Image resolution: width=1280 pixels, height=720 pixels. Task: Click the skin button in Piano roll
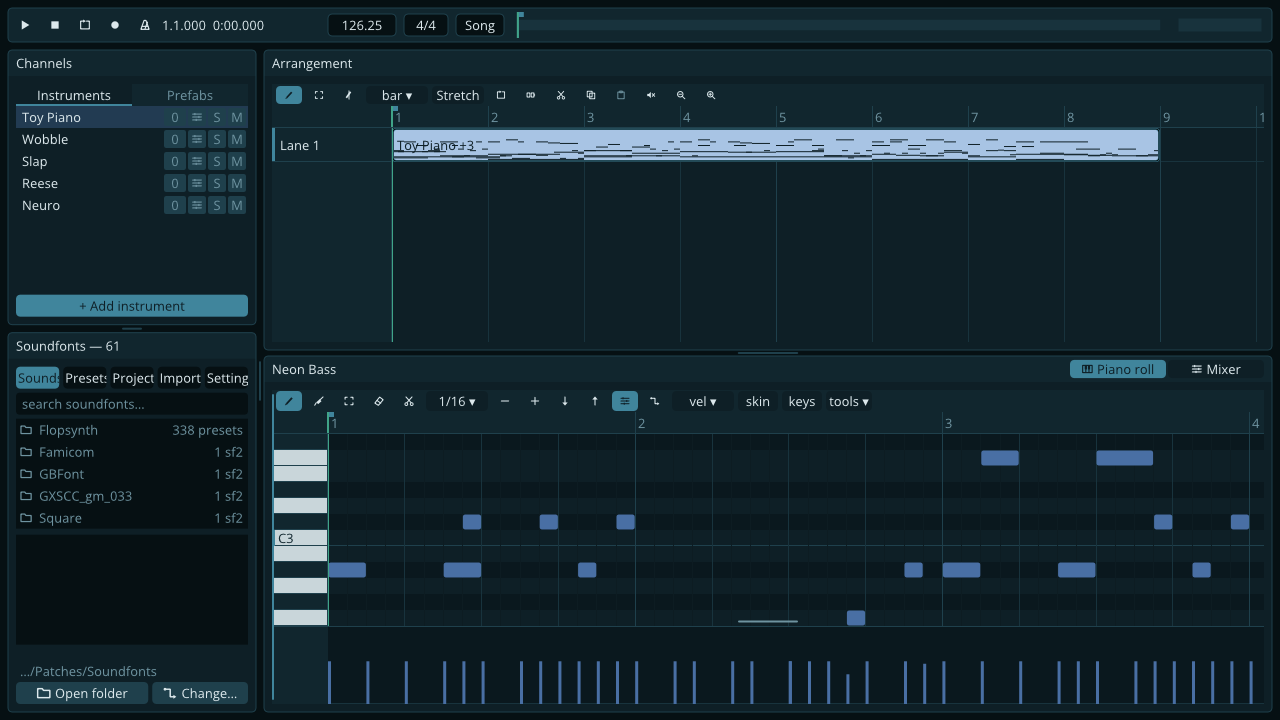[758, 401]
